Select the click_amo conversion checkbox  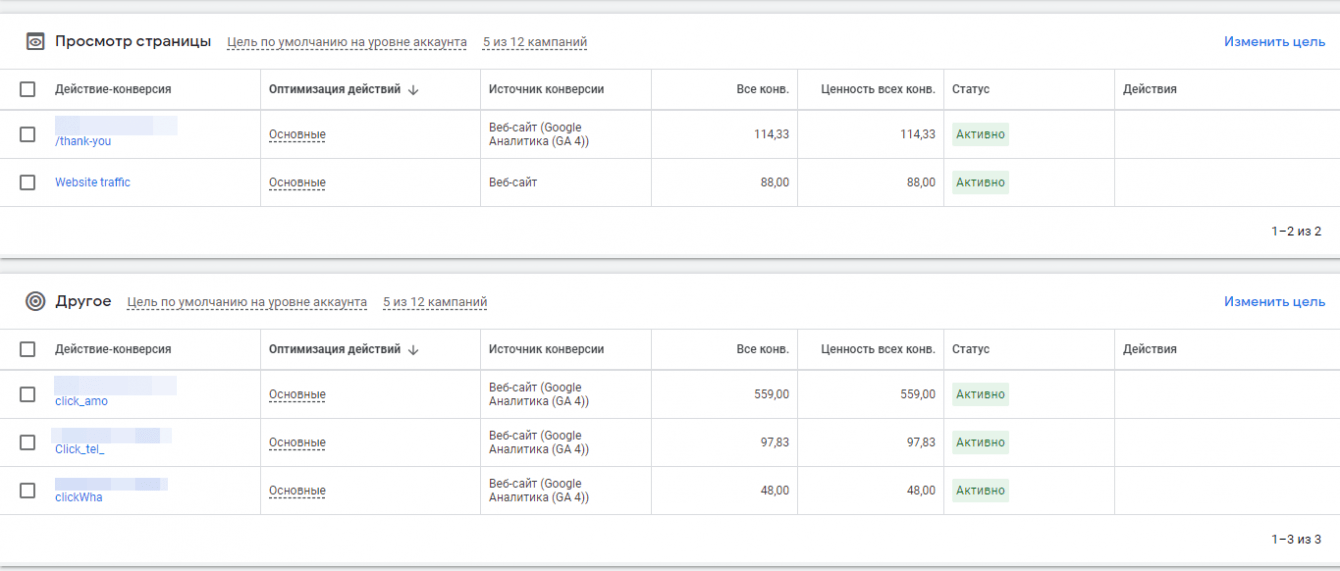pos(28,394)
